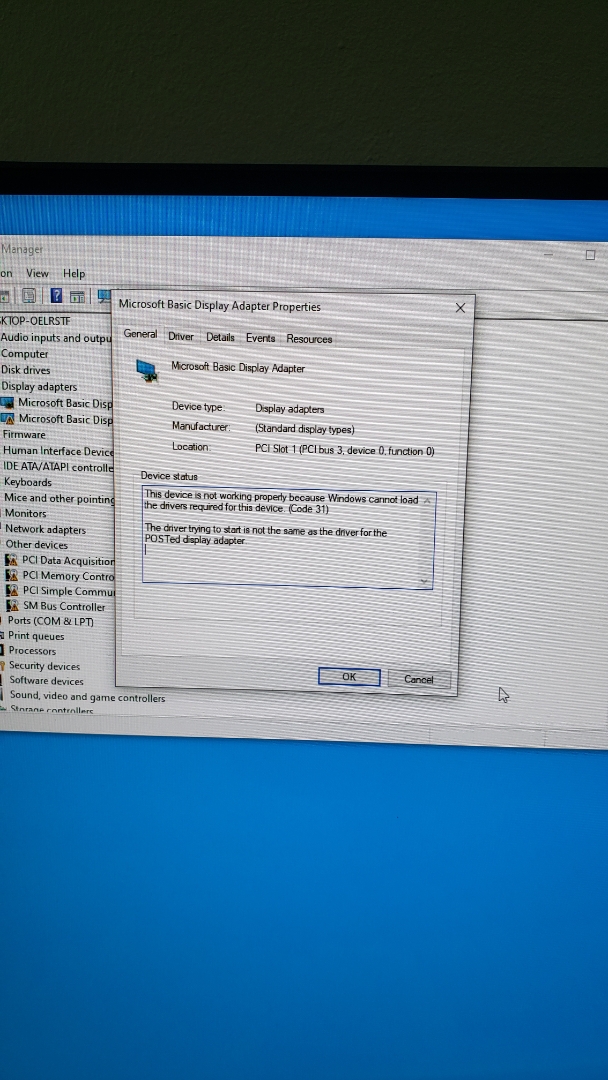Open the Resources tab
Image resolution: width=608 pixels, height=1080 pixels.
pyautogui.click(x=309, y=339)
